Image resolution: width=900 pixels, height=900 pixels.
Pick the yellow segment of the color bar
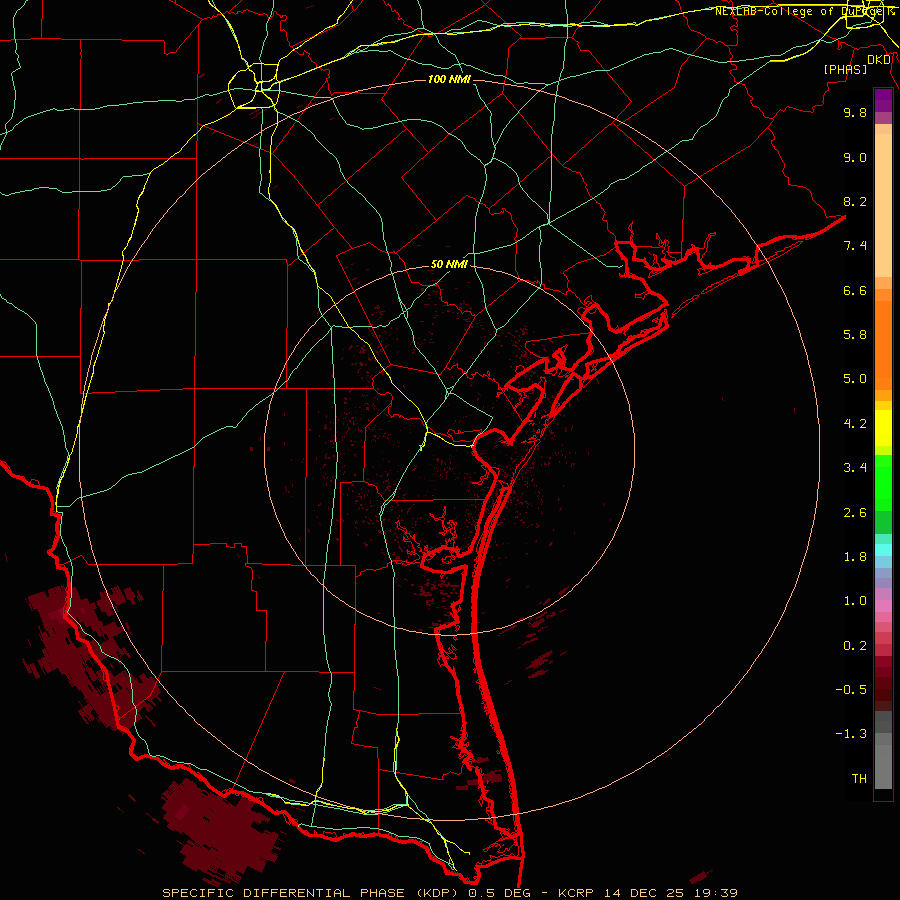point(883,428)
